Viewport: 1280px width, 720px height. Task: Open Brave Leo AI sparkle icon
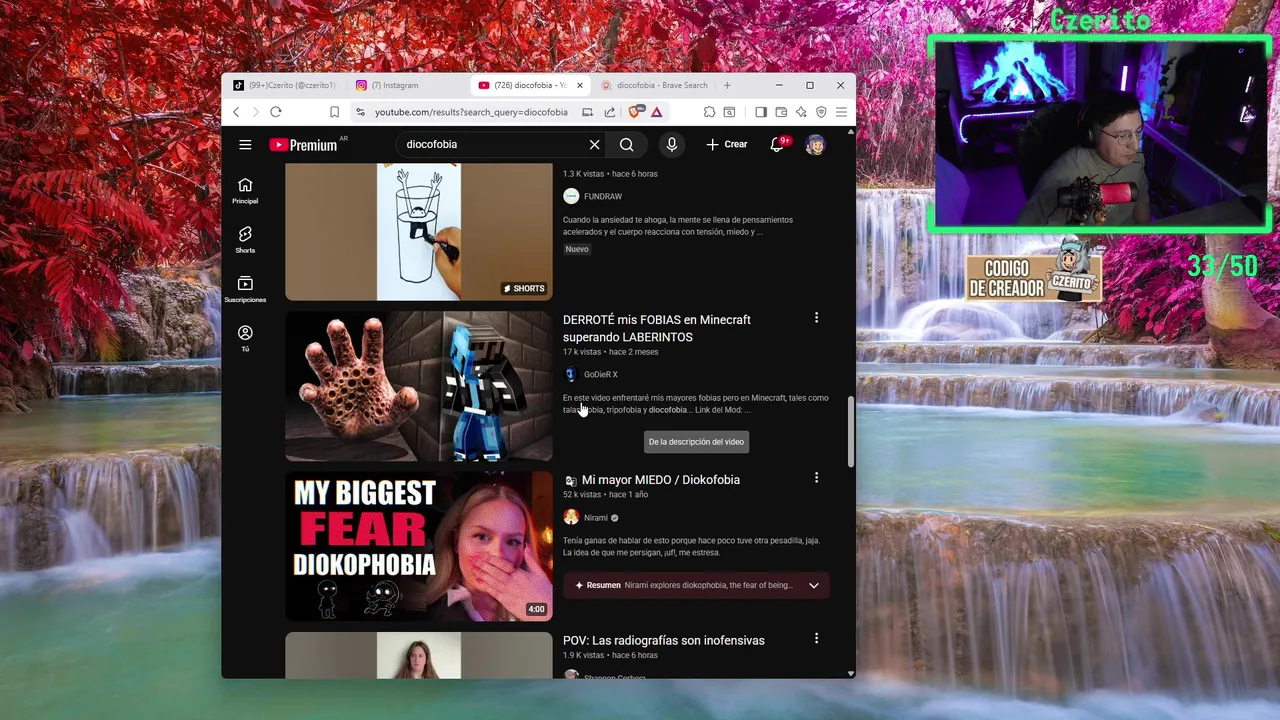801,112
